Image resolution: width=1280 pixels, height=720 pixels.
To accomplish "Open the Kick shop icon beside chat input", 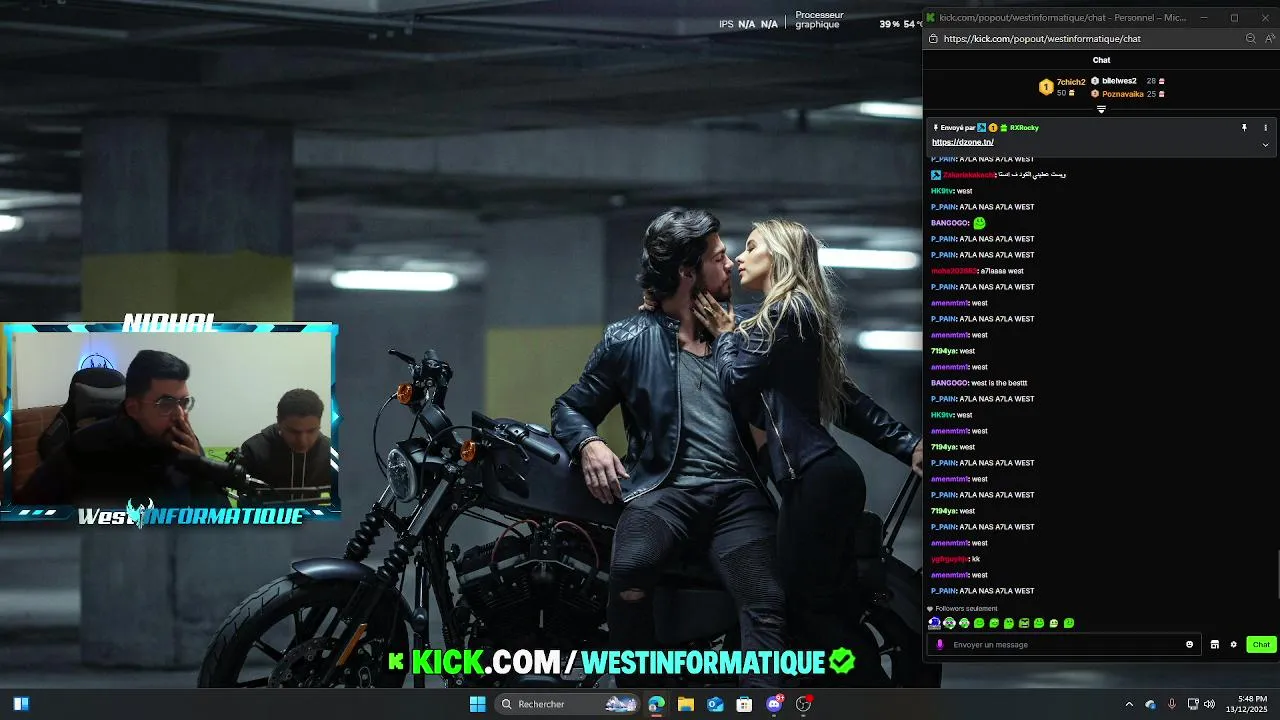I will [1214, 645].
